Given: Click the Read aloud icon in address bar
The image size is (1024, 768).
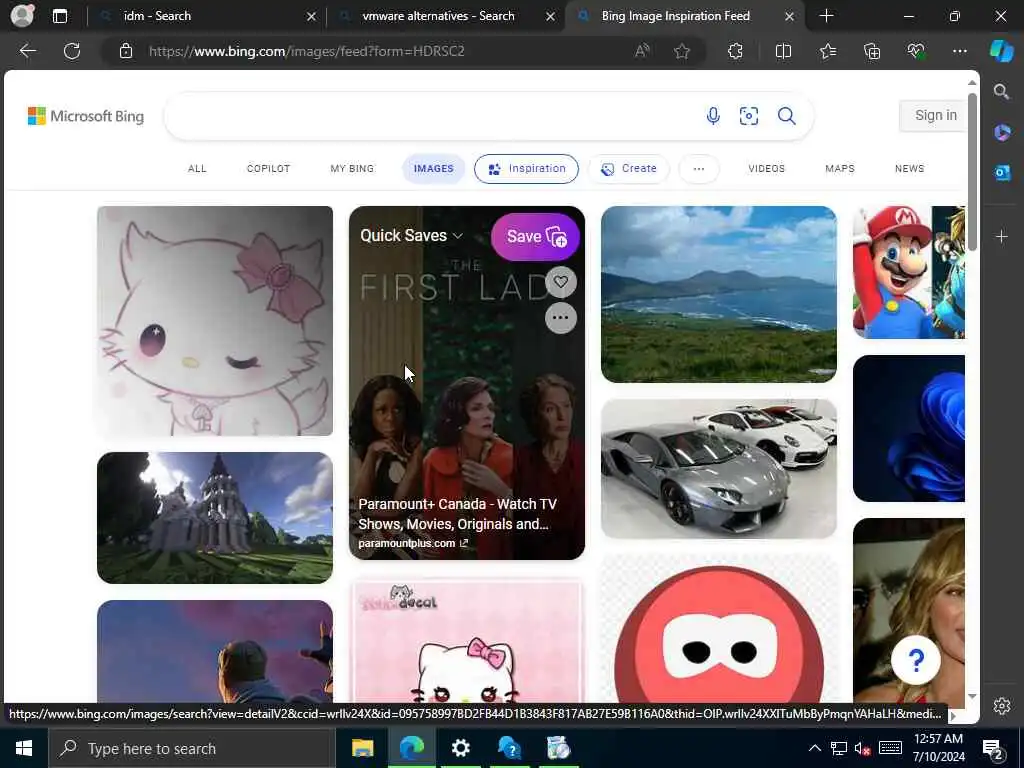Looking at the screenshot, I should coord(642,51).
